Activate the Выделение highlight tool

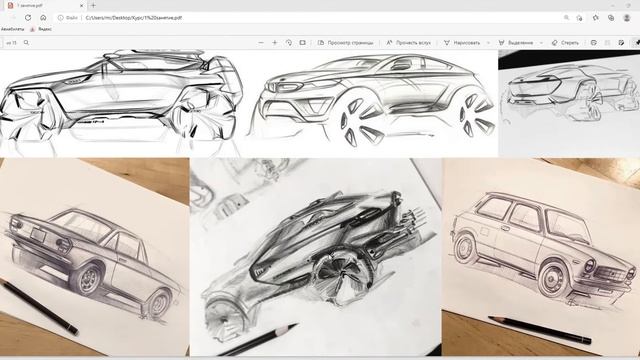[x=516, y=42]
